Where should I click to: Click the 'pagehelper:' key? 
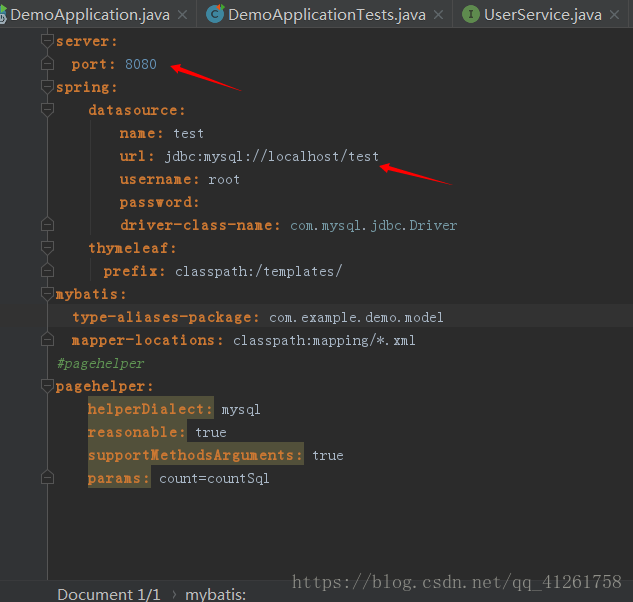click(105, 386)
